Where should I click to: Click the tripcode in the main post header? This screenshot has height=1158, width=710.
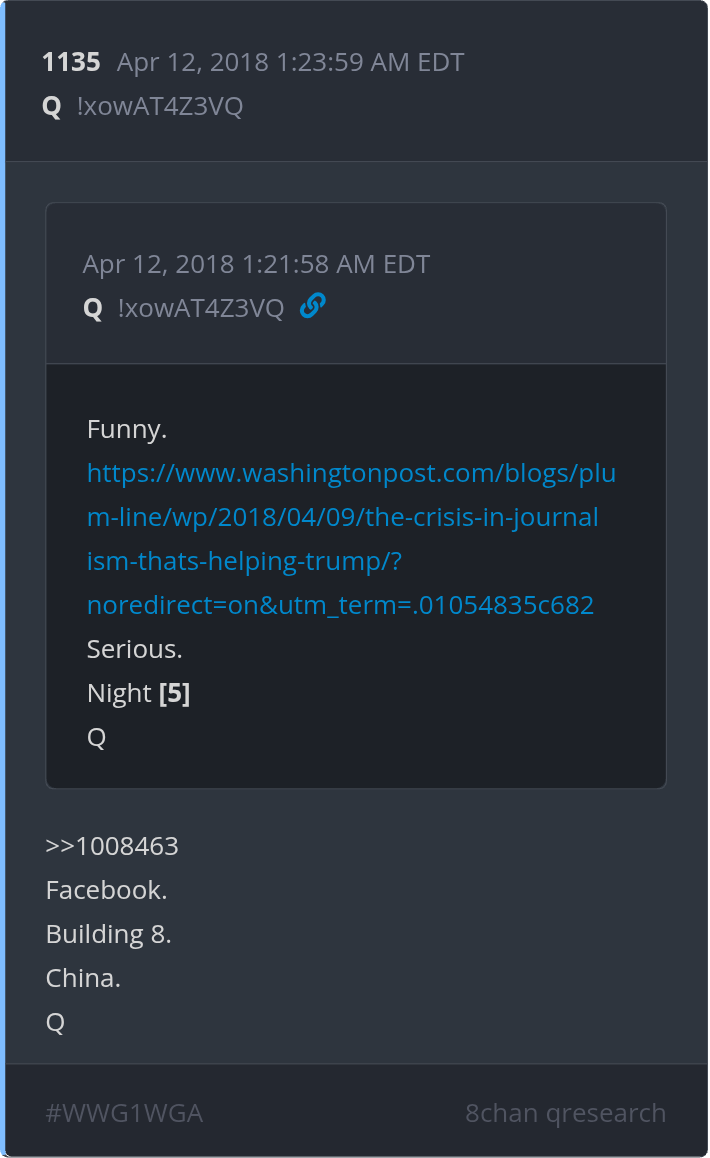point(160,106)
